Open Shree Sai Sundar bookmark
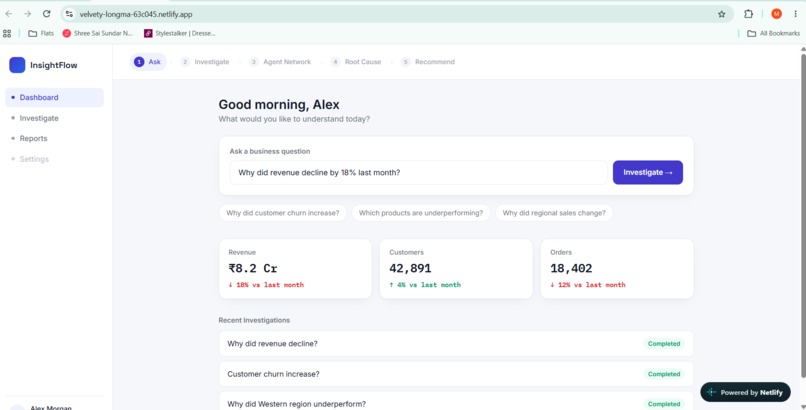 [x=97, y=33]
